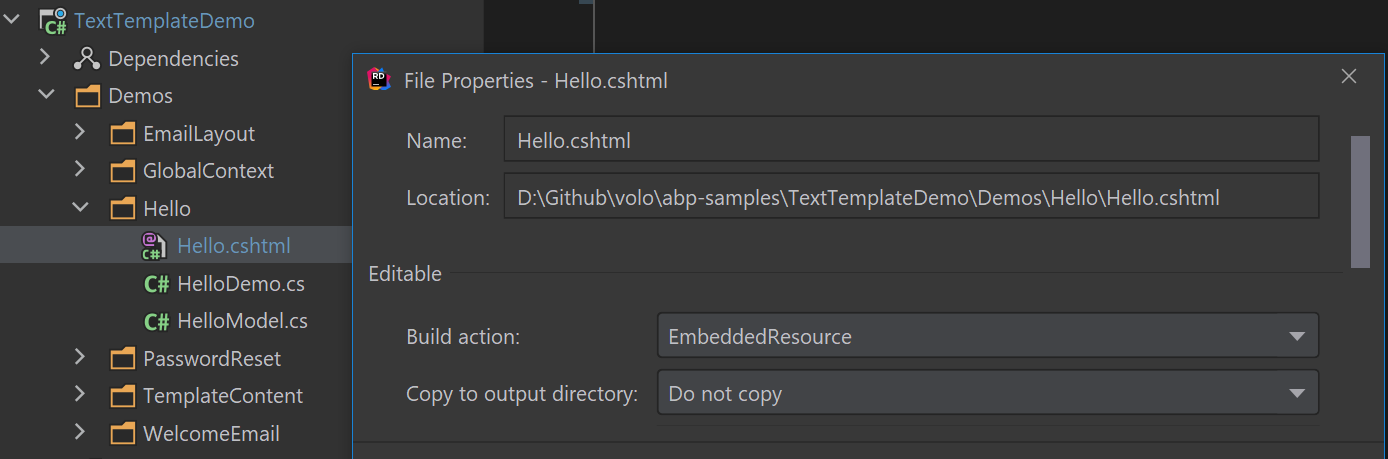Collapse the Hello folder
This screenshot has width=1388, height=459.
tap(79, 208)
